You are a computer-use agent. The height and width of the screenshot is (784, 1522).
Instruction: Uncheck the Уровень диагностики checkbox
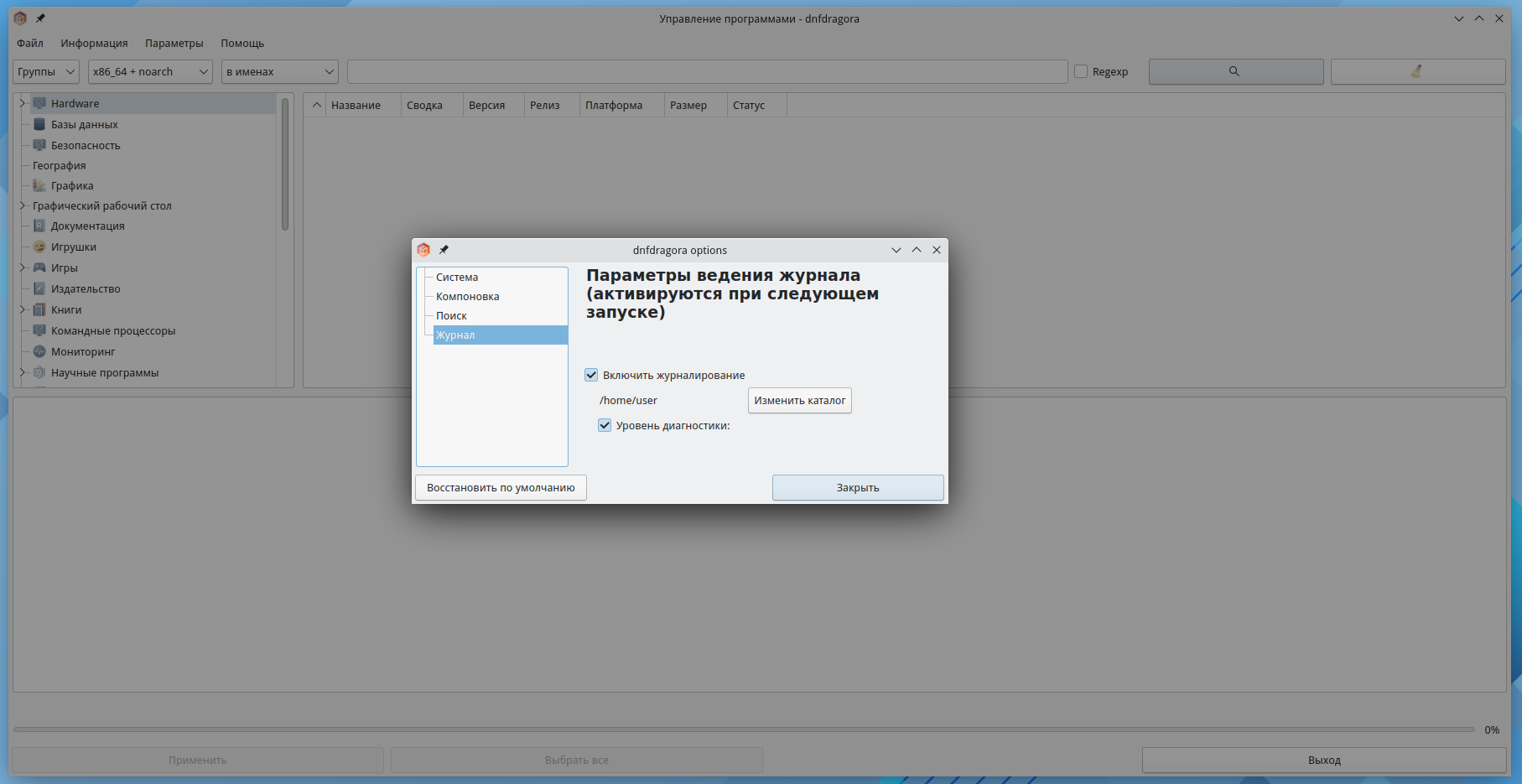(x=605, y=425)
